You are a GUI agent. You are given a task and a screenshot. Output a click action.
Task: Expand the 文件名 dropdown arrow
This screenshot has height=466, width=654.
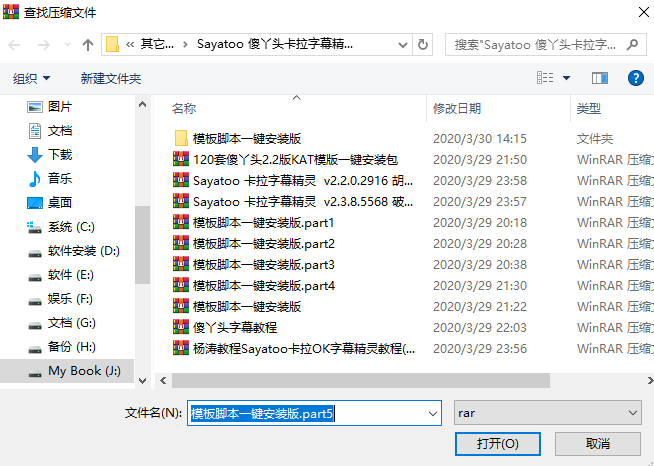click(433, 413)
